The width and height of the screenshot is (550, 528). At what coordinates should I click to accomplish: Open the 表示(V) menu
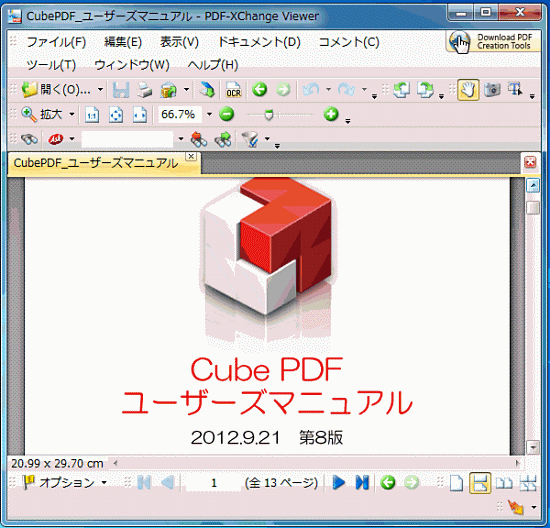point(179,42)
